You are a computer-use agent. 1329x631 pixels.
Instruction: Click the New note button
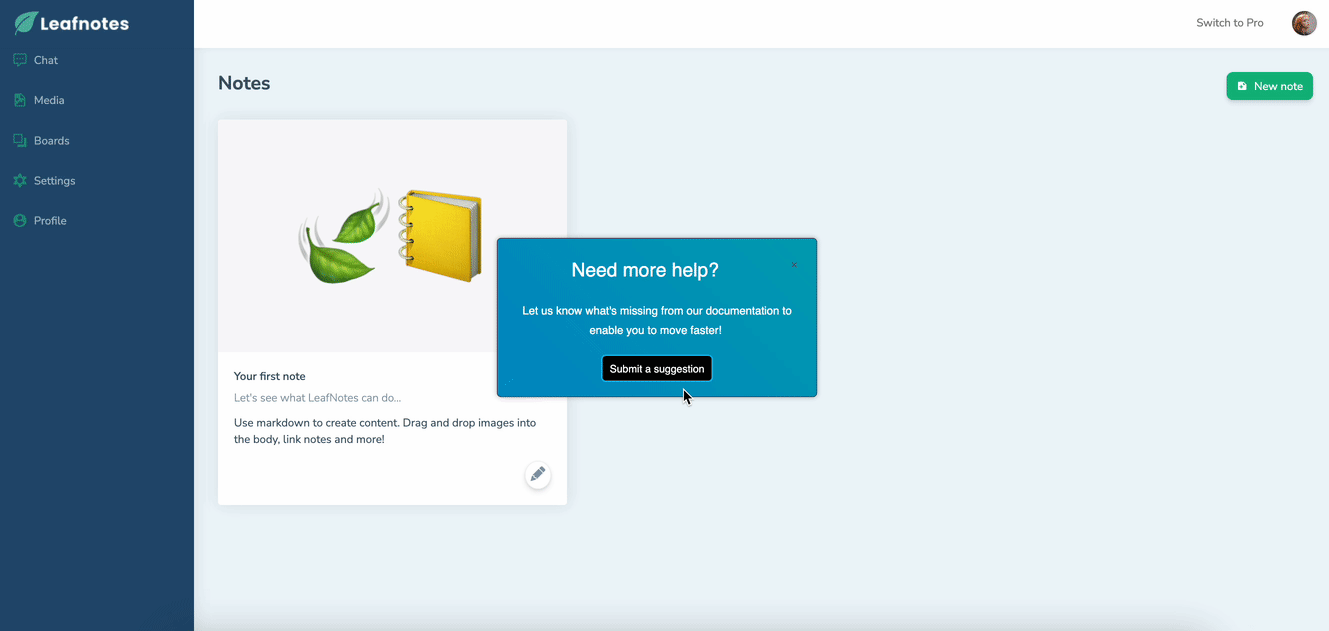(x=1269, y=86)
